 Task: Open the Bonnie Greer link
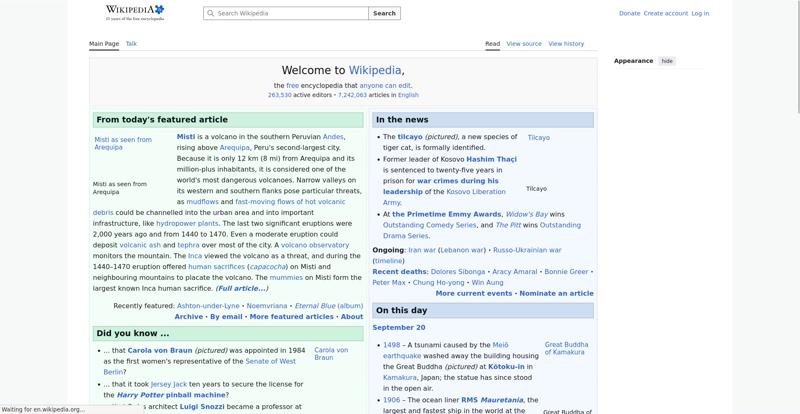566,272
